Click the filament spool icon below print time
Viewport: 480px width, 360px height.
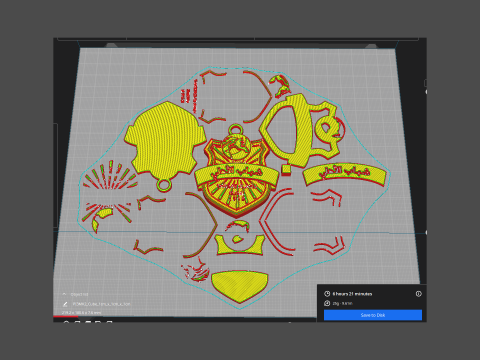tap(327, 303)
